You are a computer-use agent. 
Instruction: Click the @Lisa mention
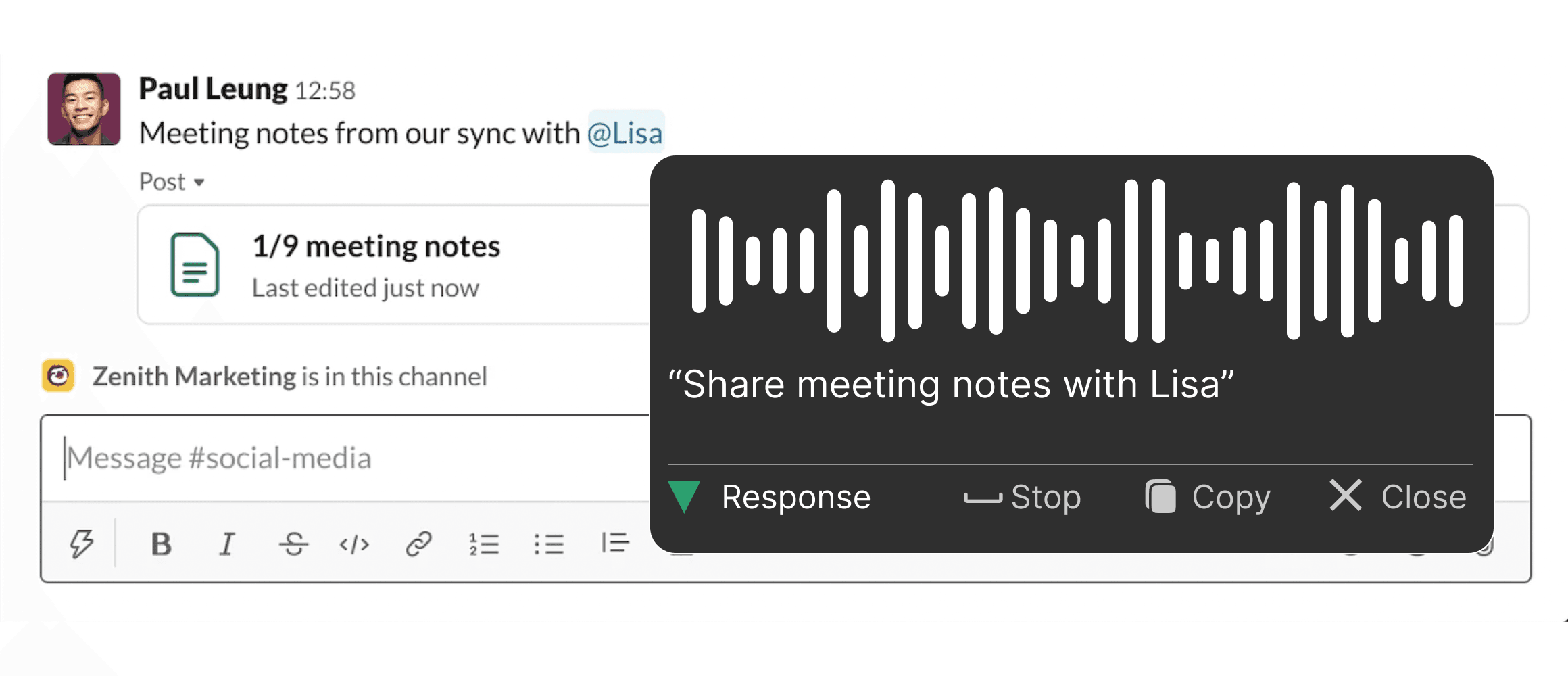click(626, 133)
